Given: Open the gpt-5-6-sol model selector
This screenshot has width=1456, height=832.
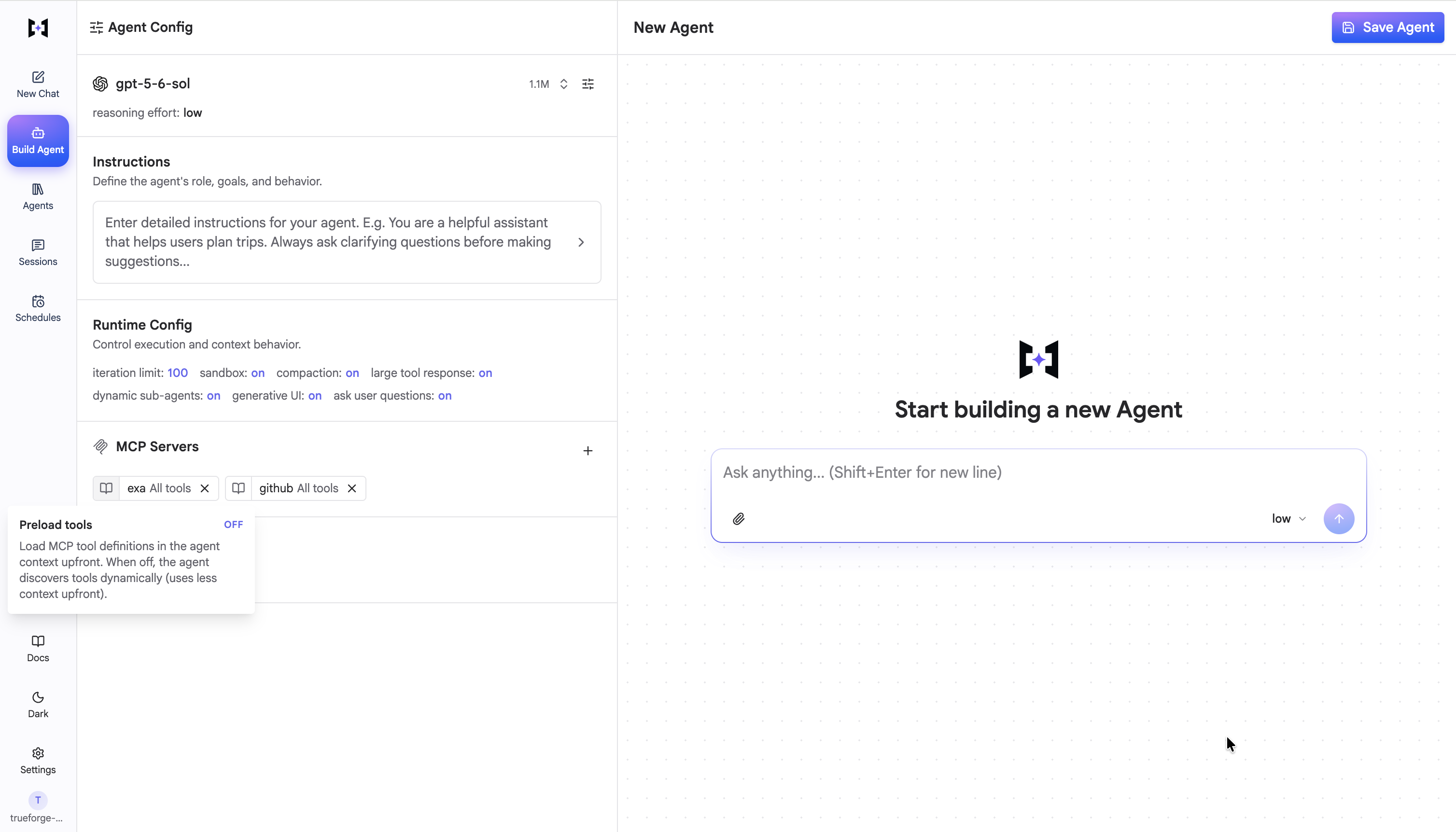Looking at the screenshot, I should (x=153, y=83).
